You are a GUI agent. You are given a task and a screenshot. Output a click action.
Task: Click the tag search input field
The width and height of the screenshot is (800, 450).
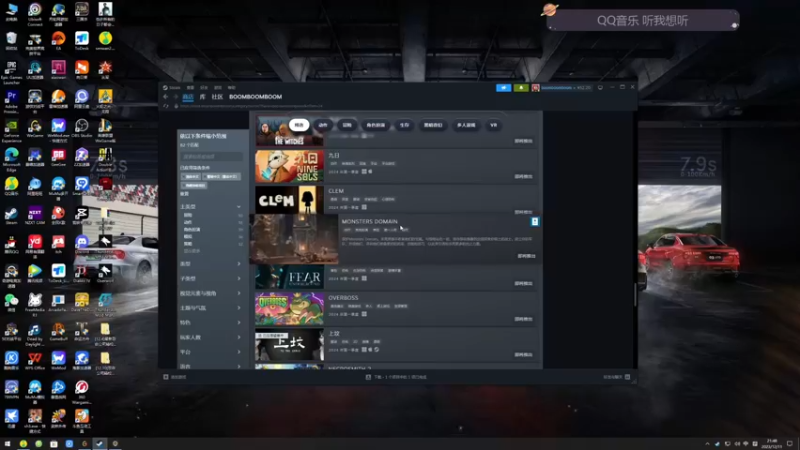point(211,157)
